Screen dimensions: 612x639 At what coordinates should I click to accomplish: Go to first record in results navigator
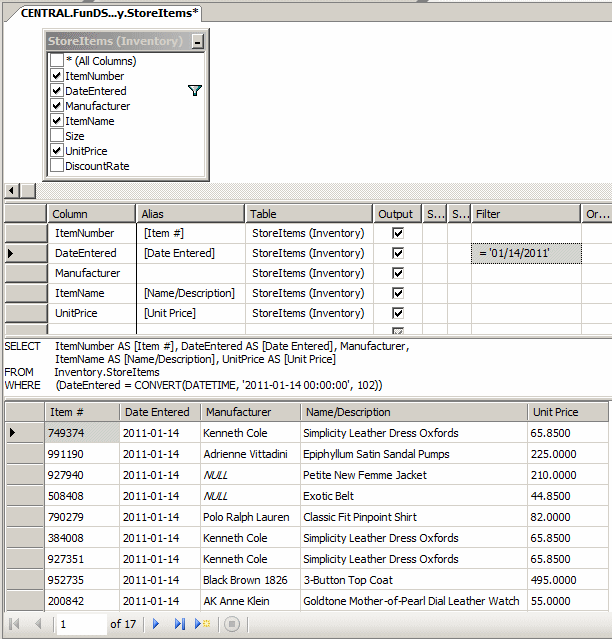(14, 624)
